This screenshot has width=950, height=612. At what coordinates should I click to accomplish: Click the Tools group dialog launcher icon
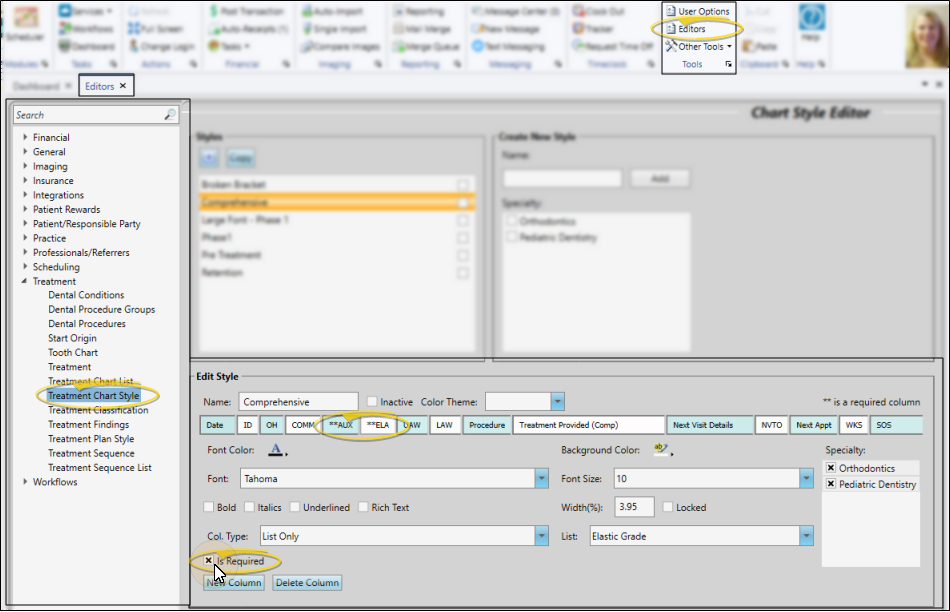pos(729,65)
